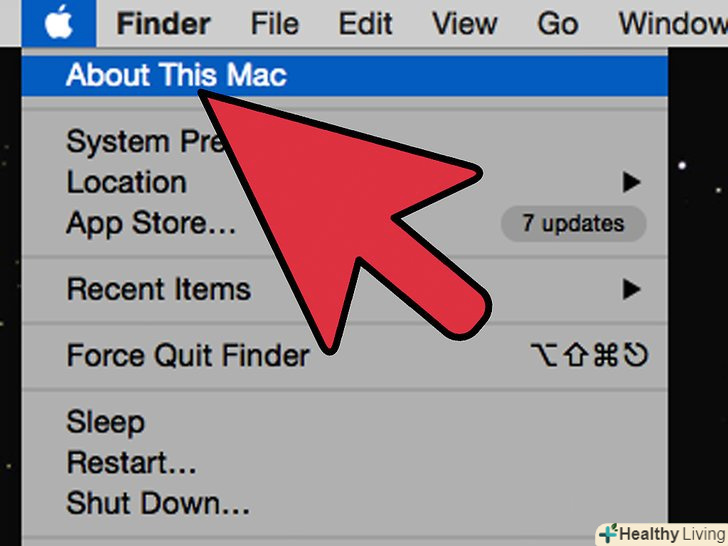
Task: Click the Apple logo menu icon
Action: pos(58,23)
